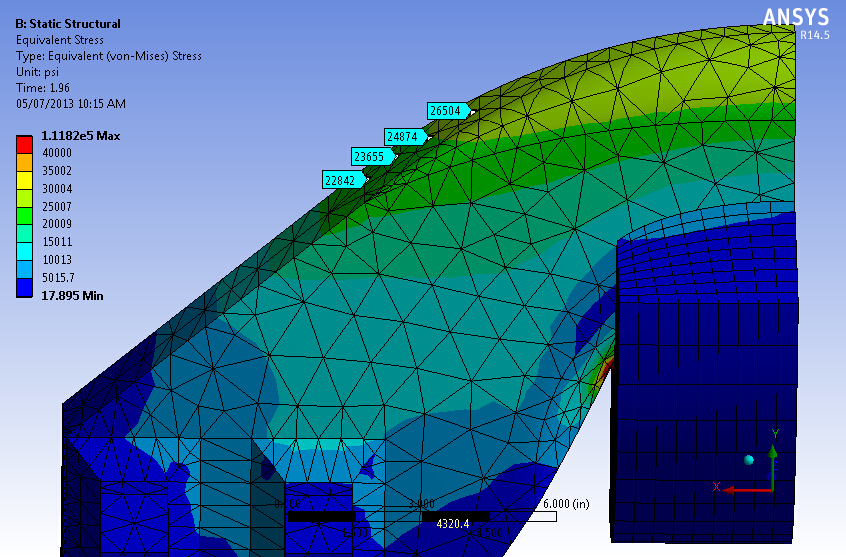Select the 24874 probe annotation

click(x=402, y=136)
